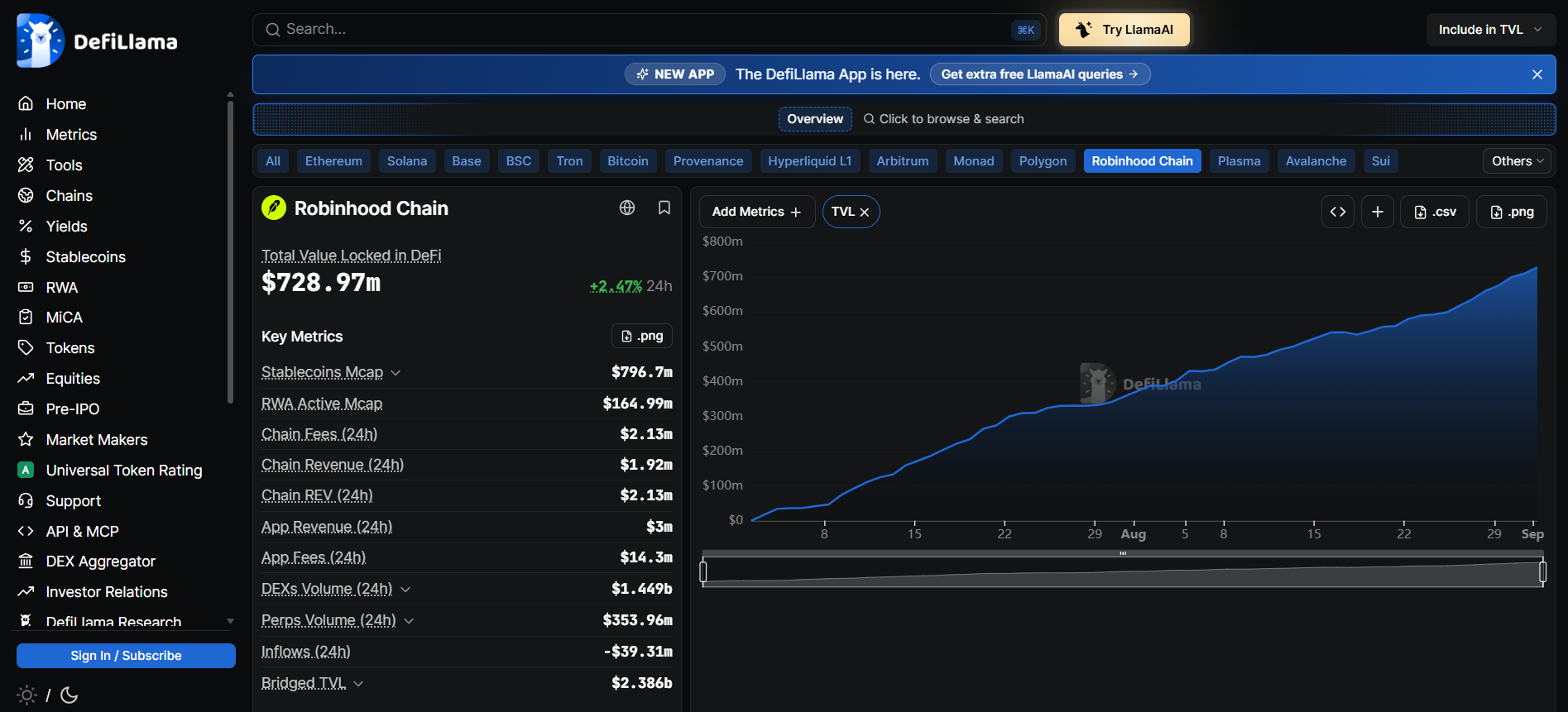
Task: Open the Add Metrics menu
Action: [756, 212]
